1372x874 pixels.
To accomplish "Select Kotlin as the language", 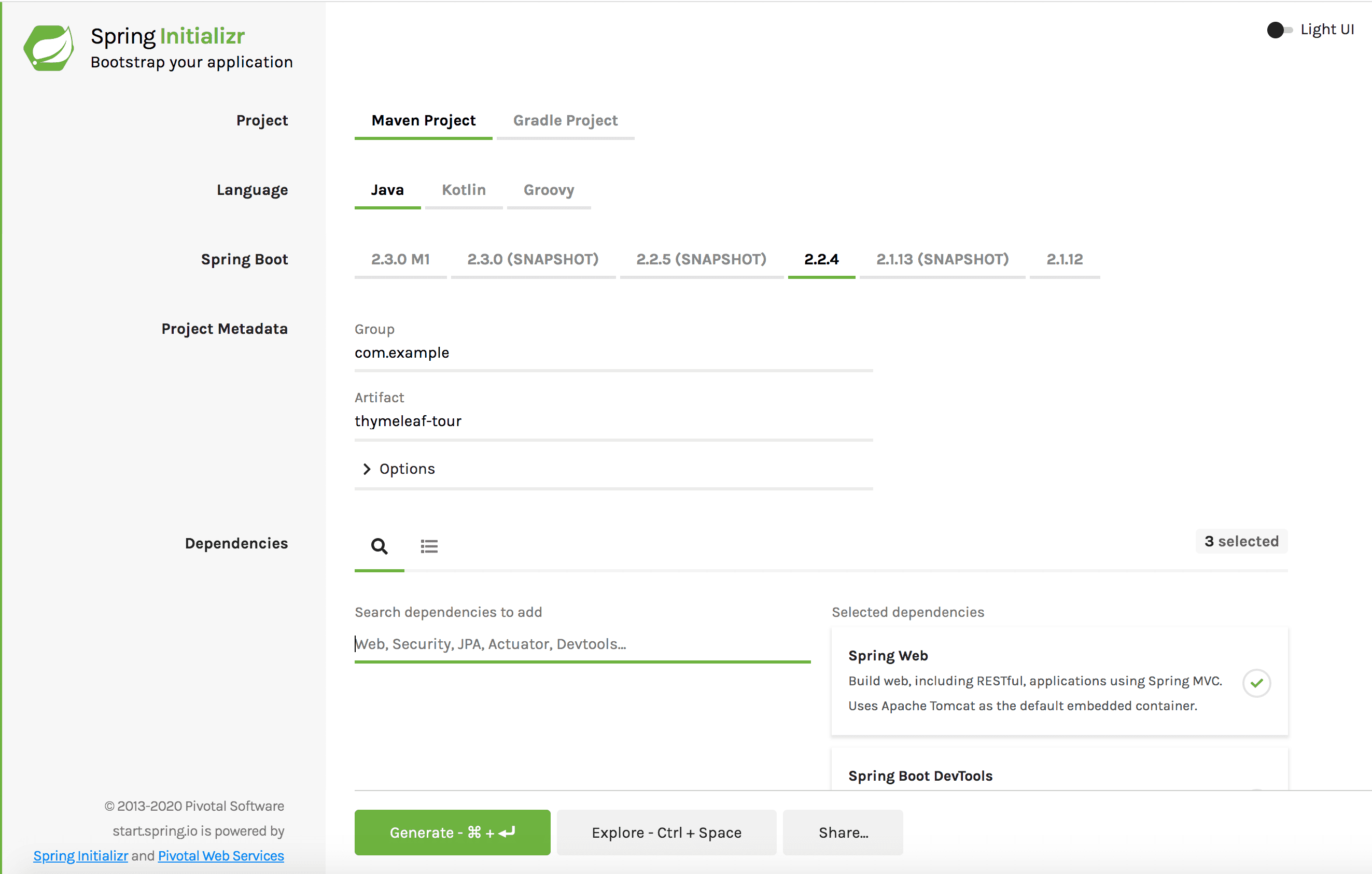I will (x=463, y=190).
